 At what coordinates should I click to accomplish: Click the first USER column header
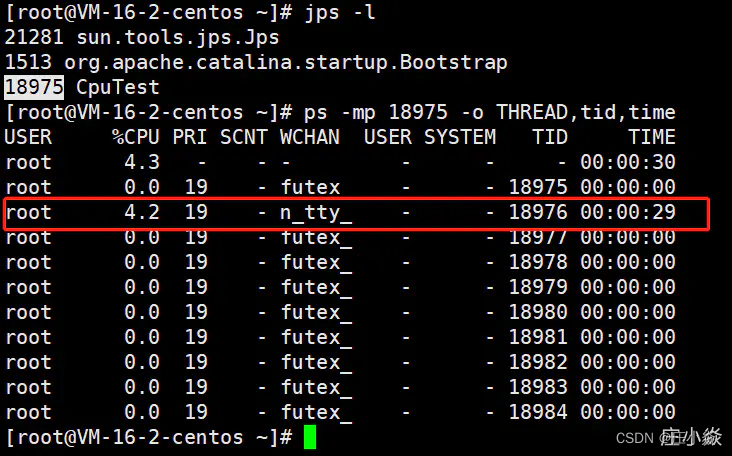[28, 137]
